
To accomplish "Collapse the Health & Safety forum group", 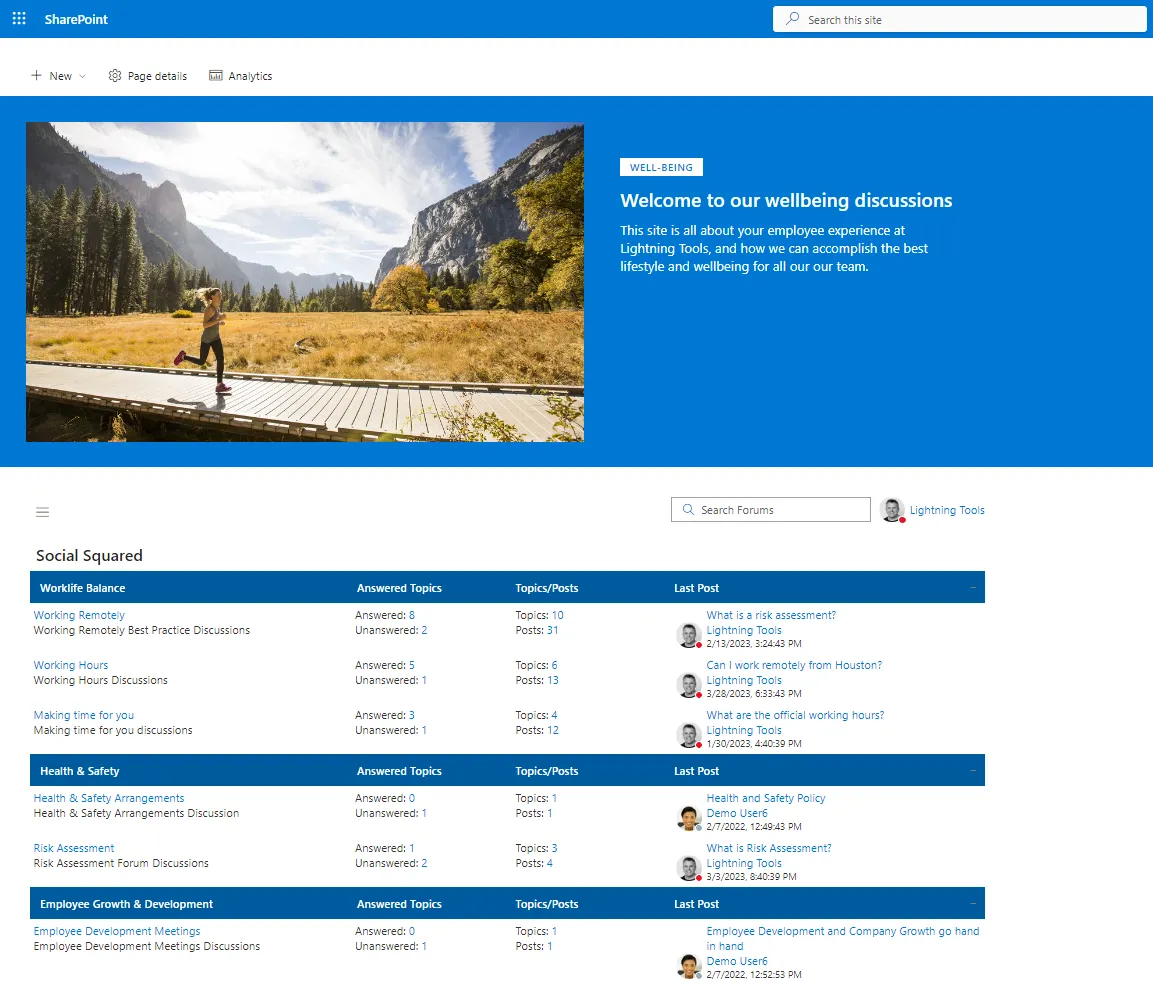I will tap(971, 770).
